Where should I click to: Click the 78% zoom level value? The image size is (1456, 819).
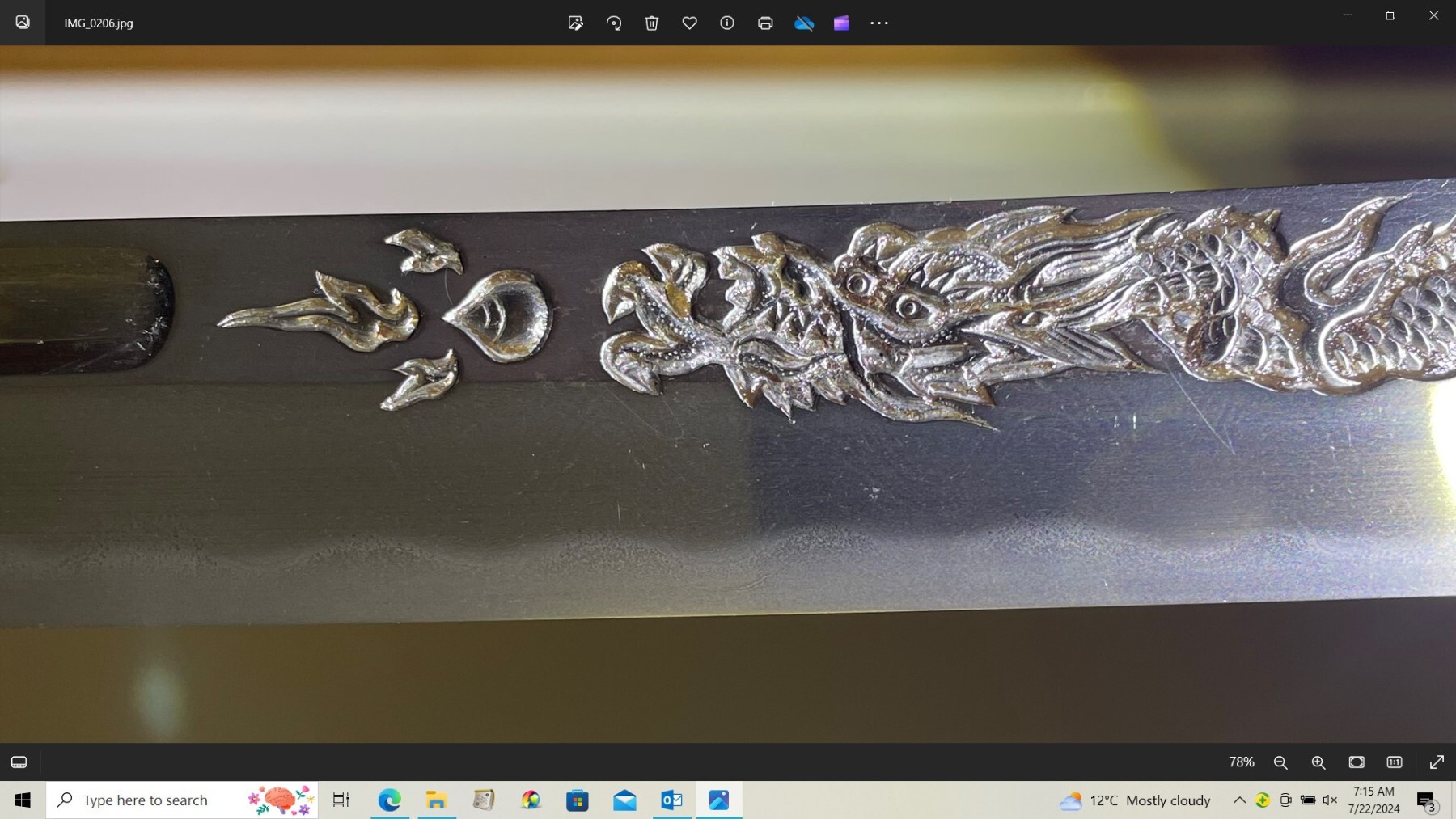[x=1242, y=762]
